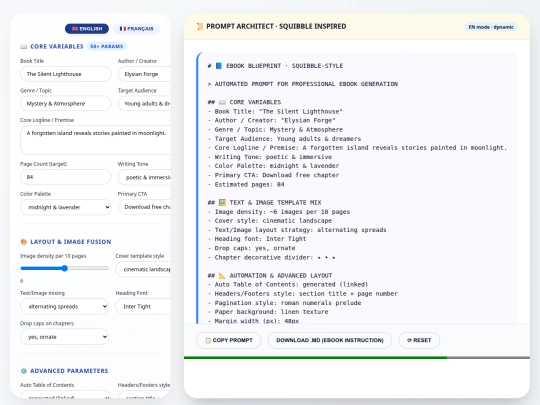Viewport: 540px width, 405px height.
Task: Click the clipboard icon in Copy Prompt
Action: [208, 340]
